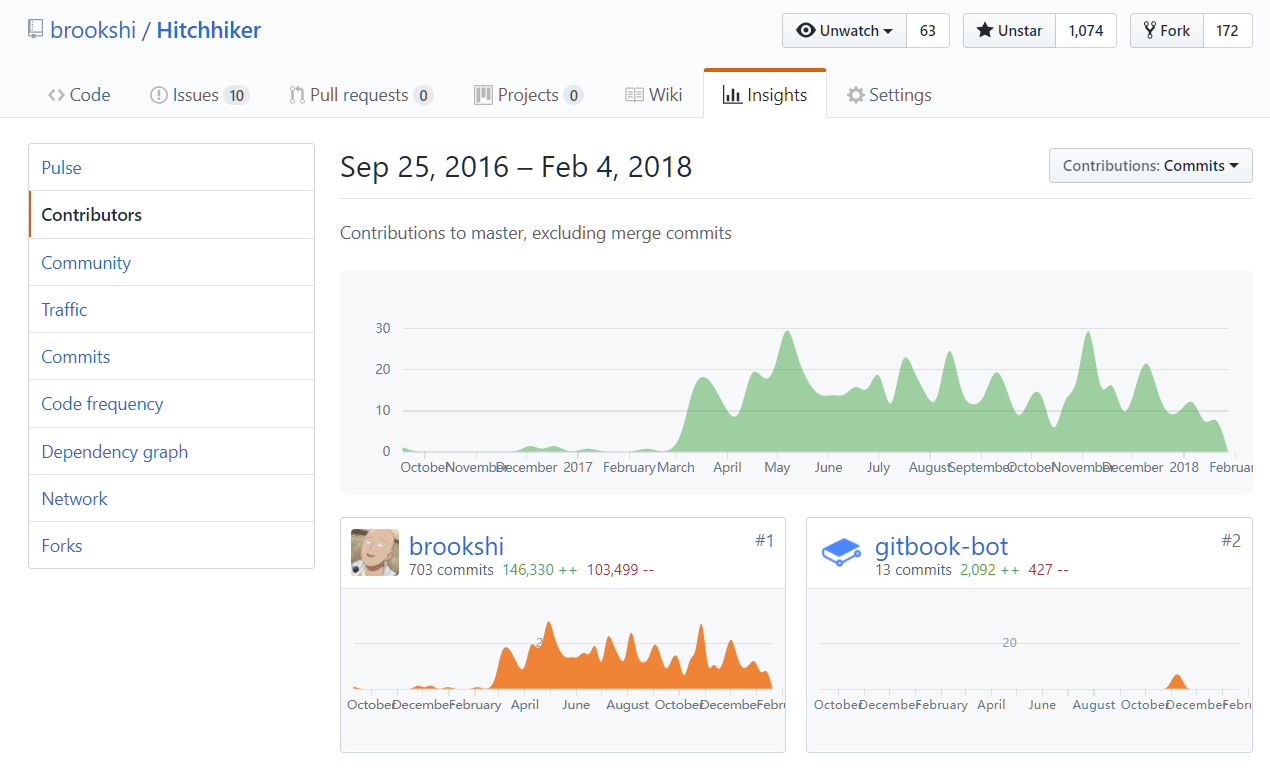Click brookshi's 103,499 -- deletions figure
This screenshot has width=1270, height=775.
[620, 570]
